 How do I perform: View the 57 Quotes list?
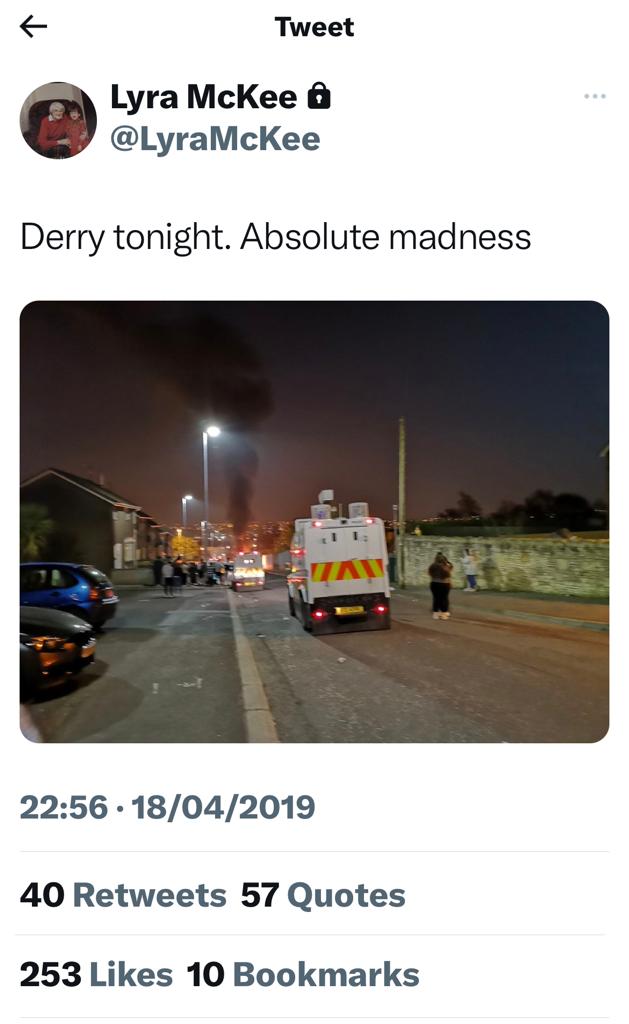[x=323, y=895]
